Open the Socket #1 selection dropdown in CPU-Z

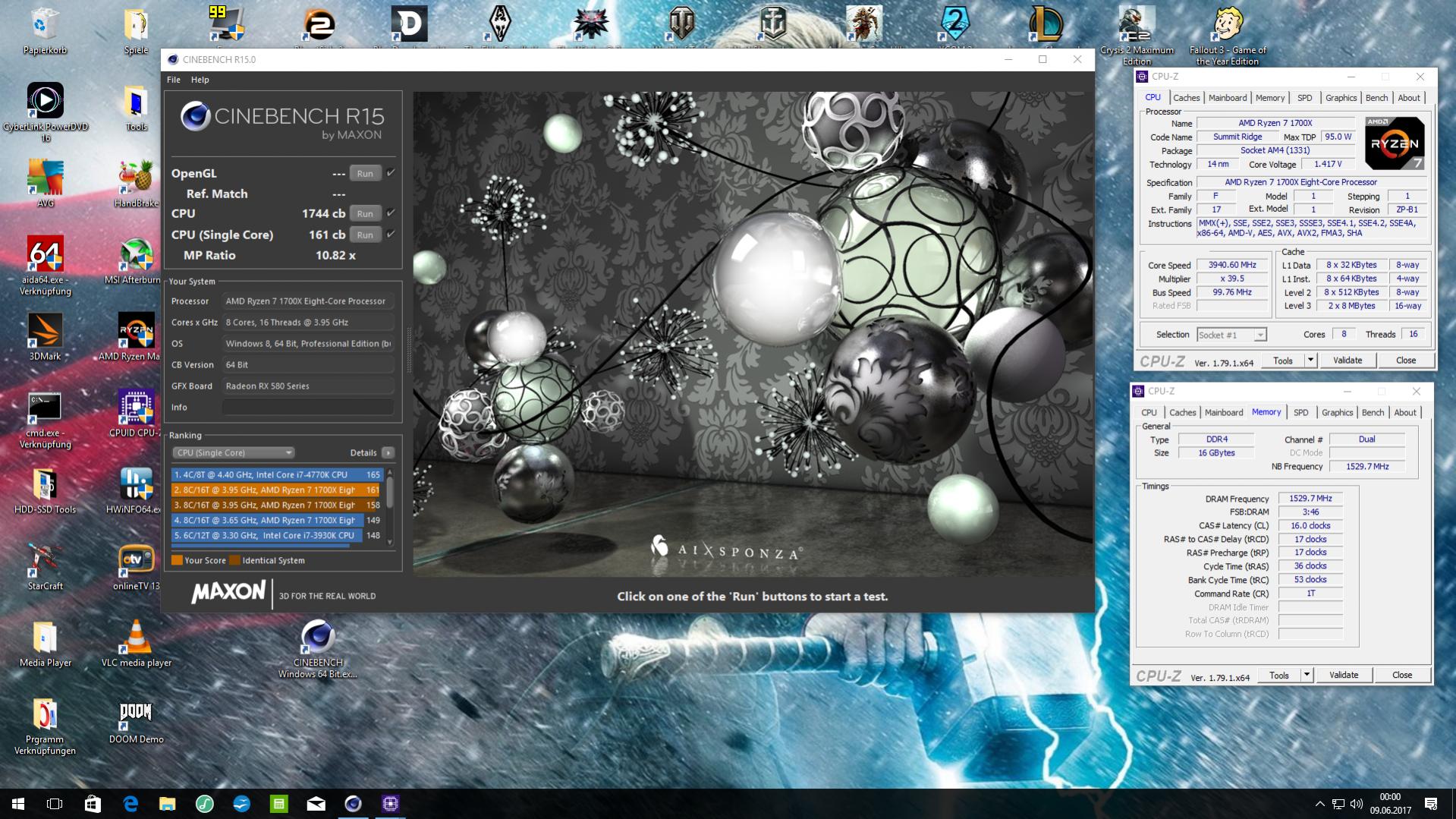(x=1231, y=335)
